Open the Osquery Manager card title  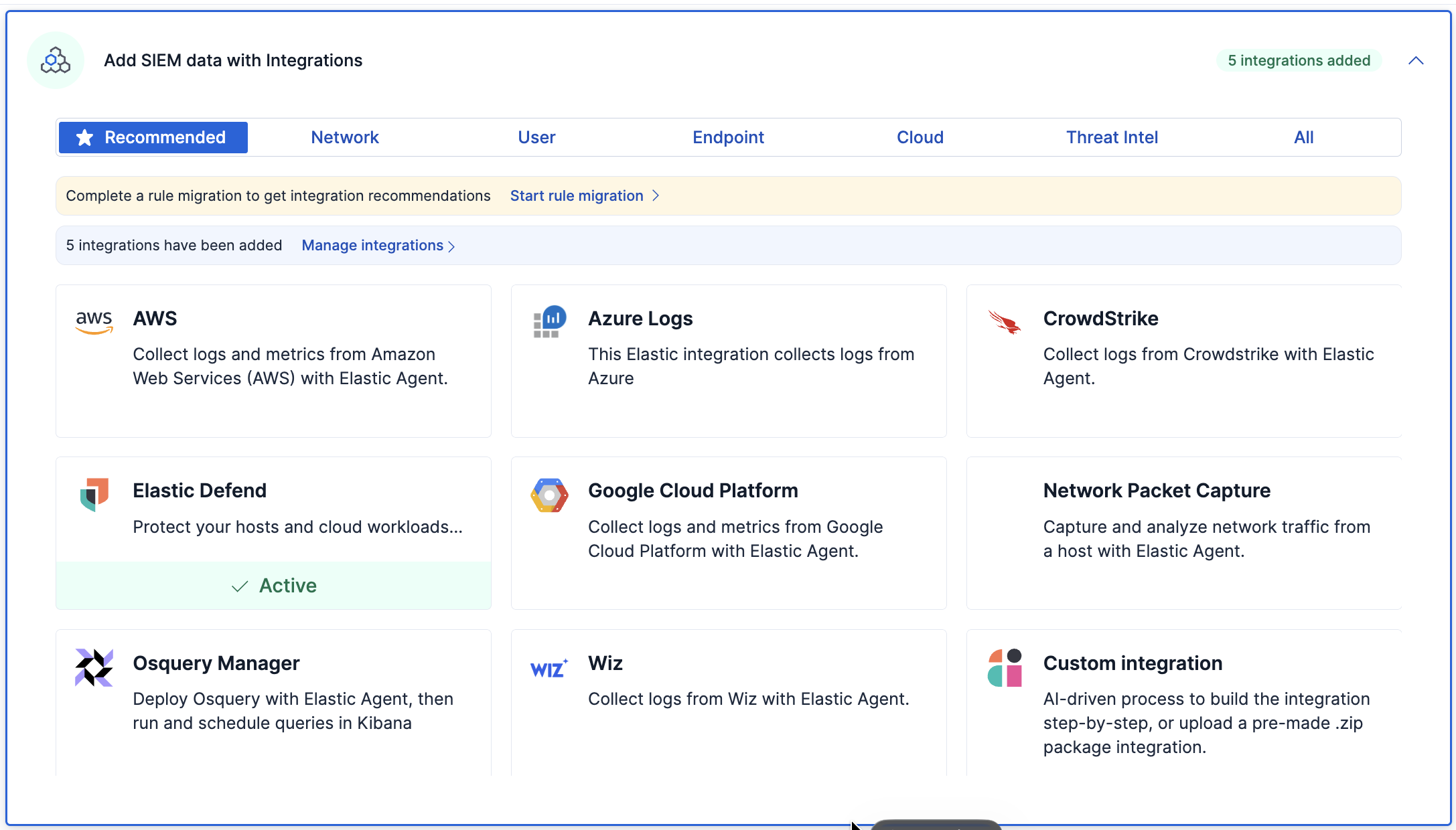click(x=216, y=663)
